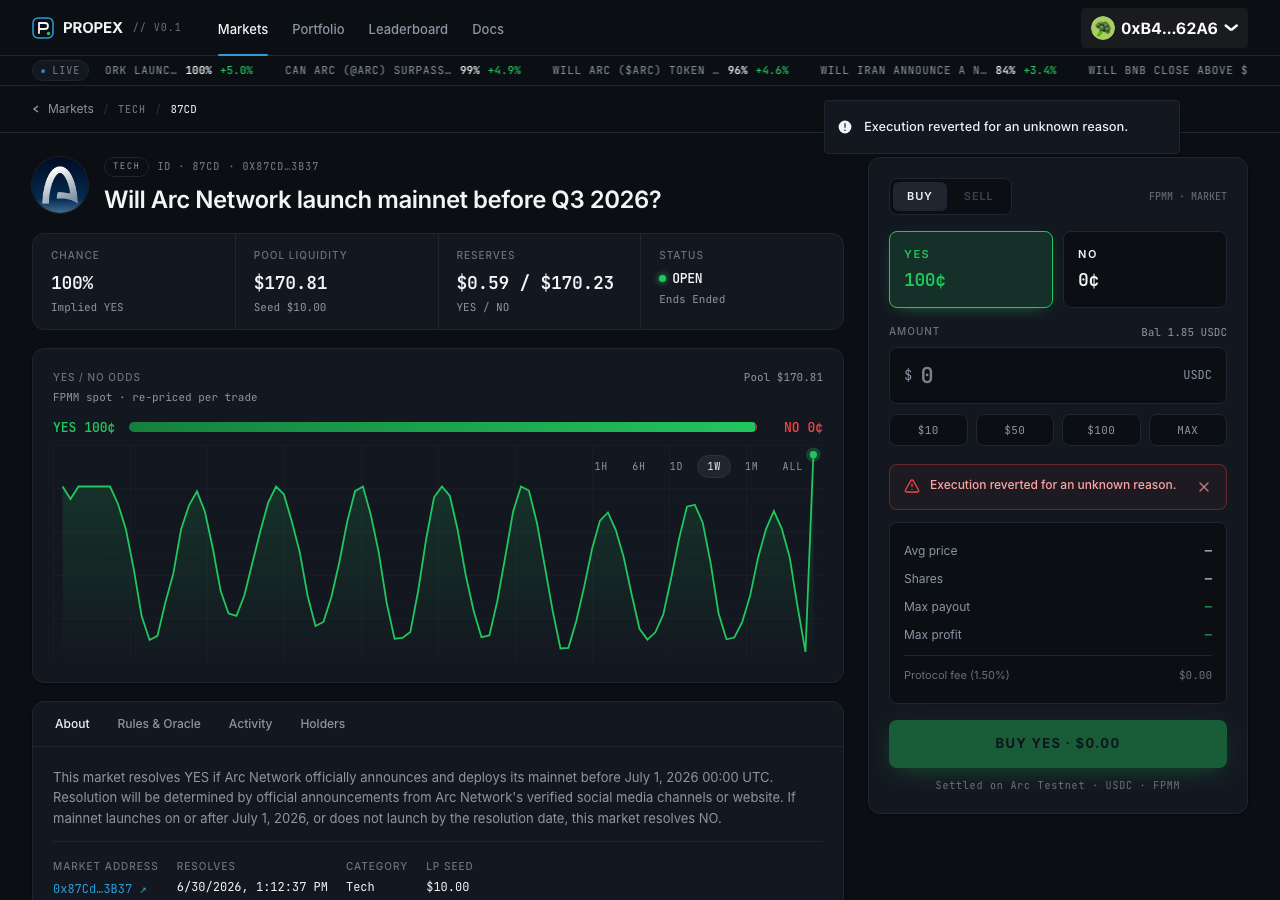
Task: Click the back arrow beside Markets breadcrumb
Action: click(36, 109)
